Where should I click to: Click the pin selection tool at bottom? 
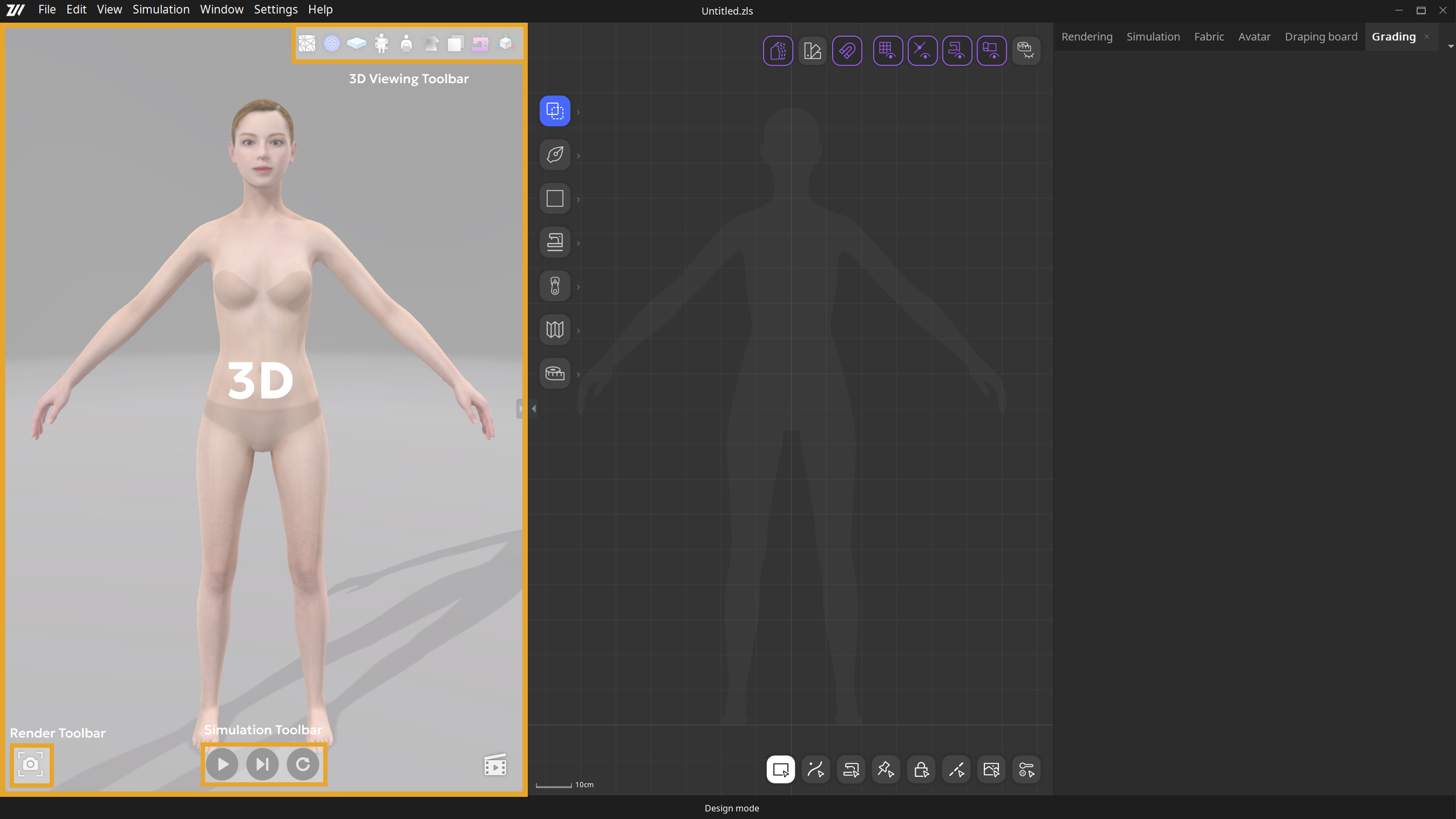(x=886, y=769)
